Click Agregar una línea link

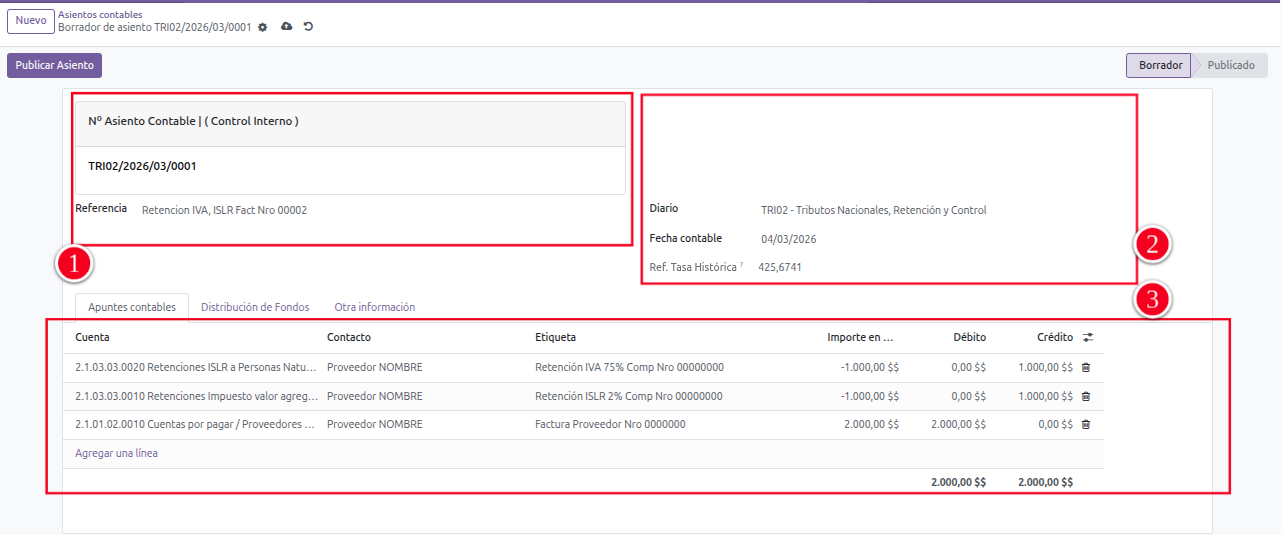tap(116, 454)
